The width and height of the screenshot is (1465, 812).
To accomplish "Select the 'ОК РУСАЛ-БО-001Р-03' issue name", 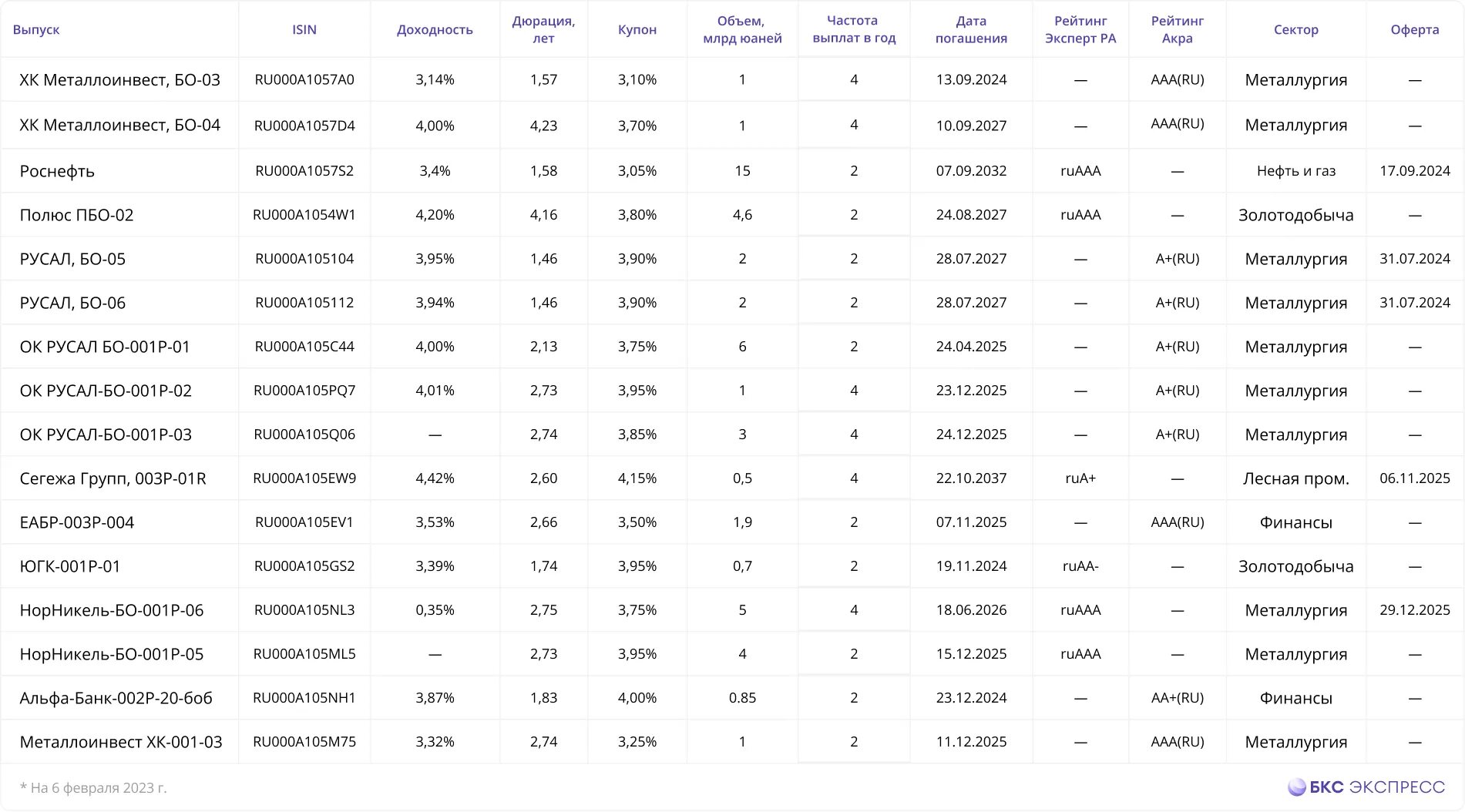I will [x=106, y=435].
